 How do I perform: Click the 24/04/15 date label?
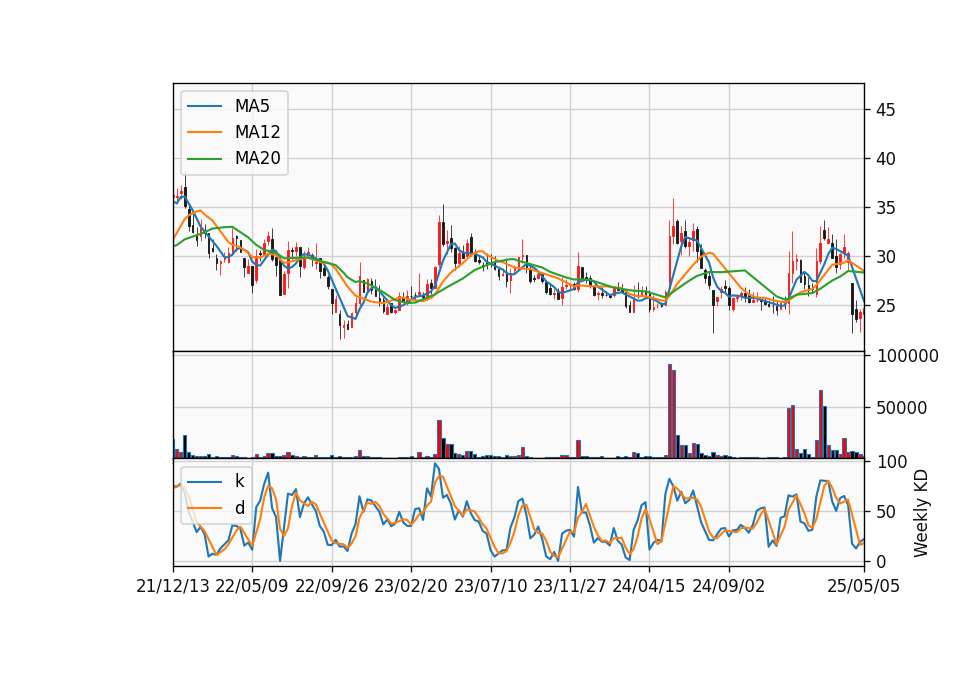[x=649, y=587]
